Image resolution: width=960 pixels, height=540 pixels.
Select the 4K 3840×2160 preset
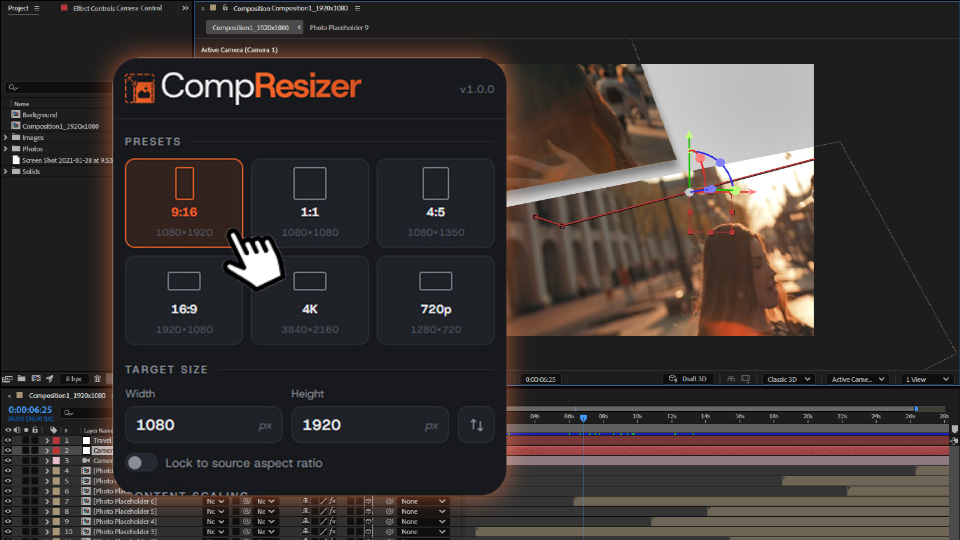click(x=310, y=300)
